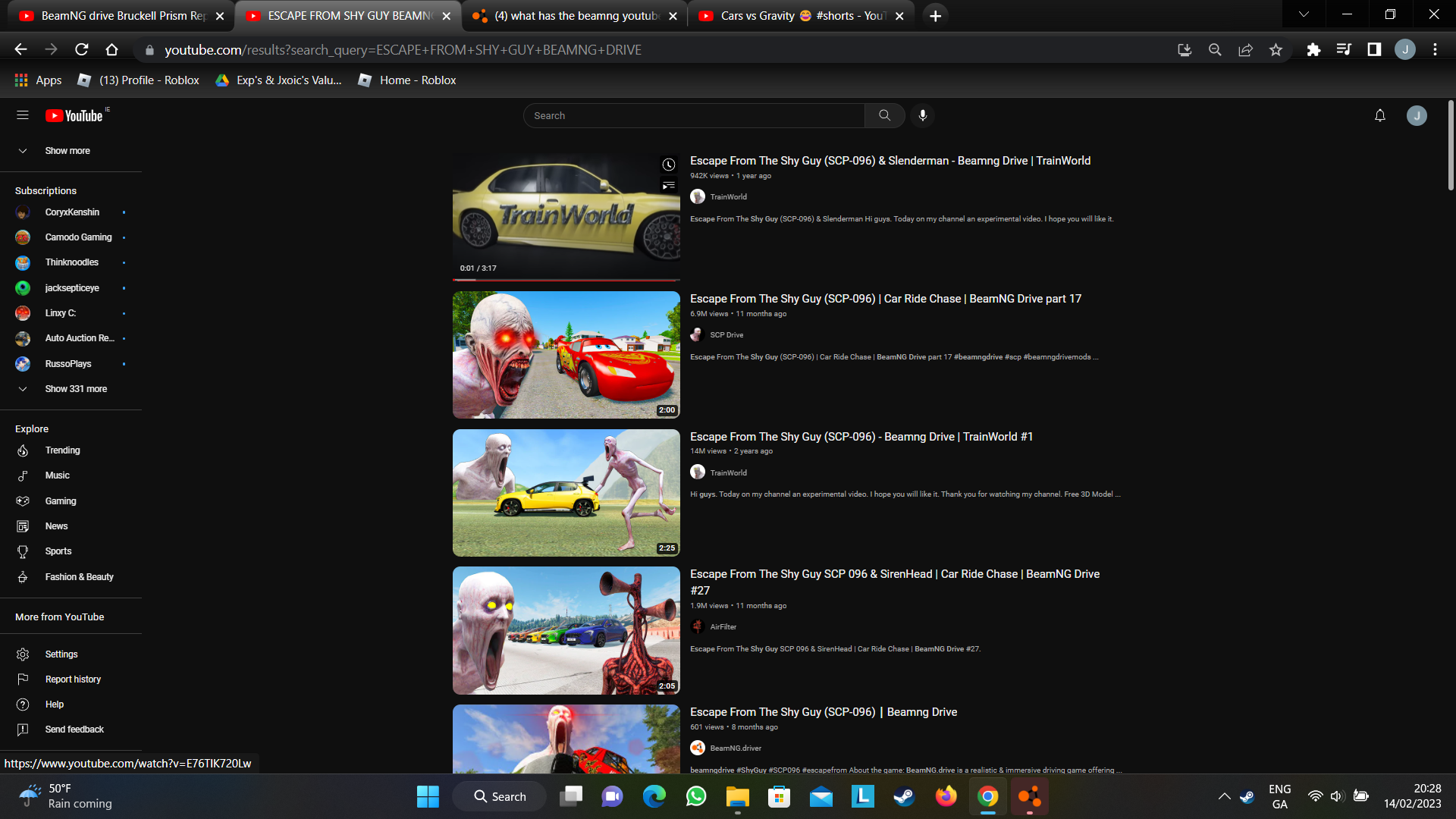Open Thinknoodles subscription channel
This screenshot has height=819, width=1456.
pos(71,262)
